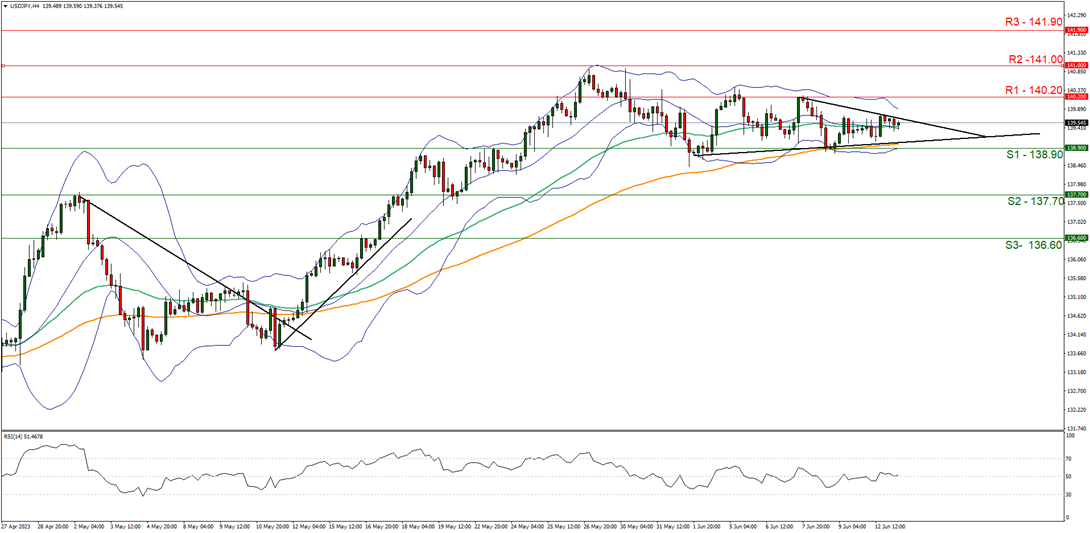Select the S3- 136.60 support label
1090x533 pixels.
coord(1032,245)
